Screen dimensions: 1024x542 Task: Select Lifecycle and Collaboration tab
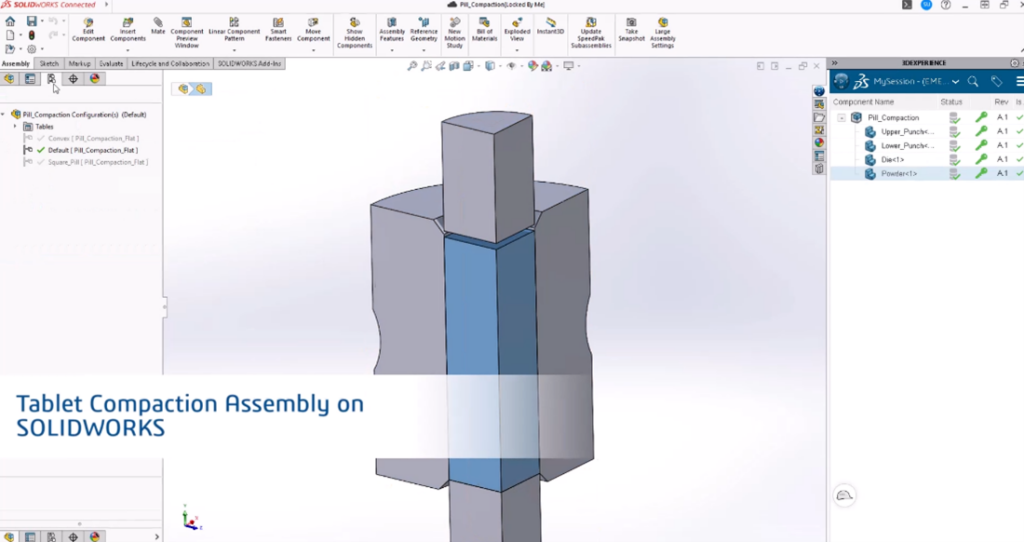tap(170, 63)
